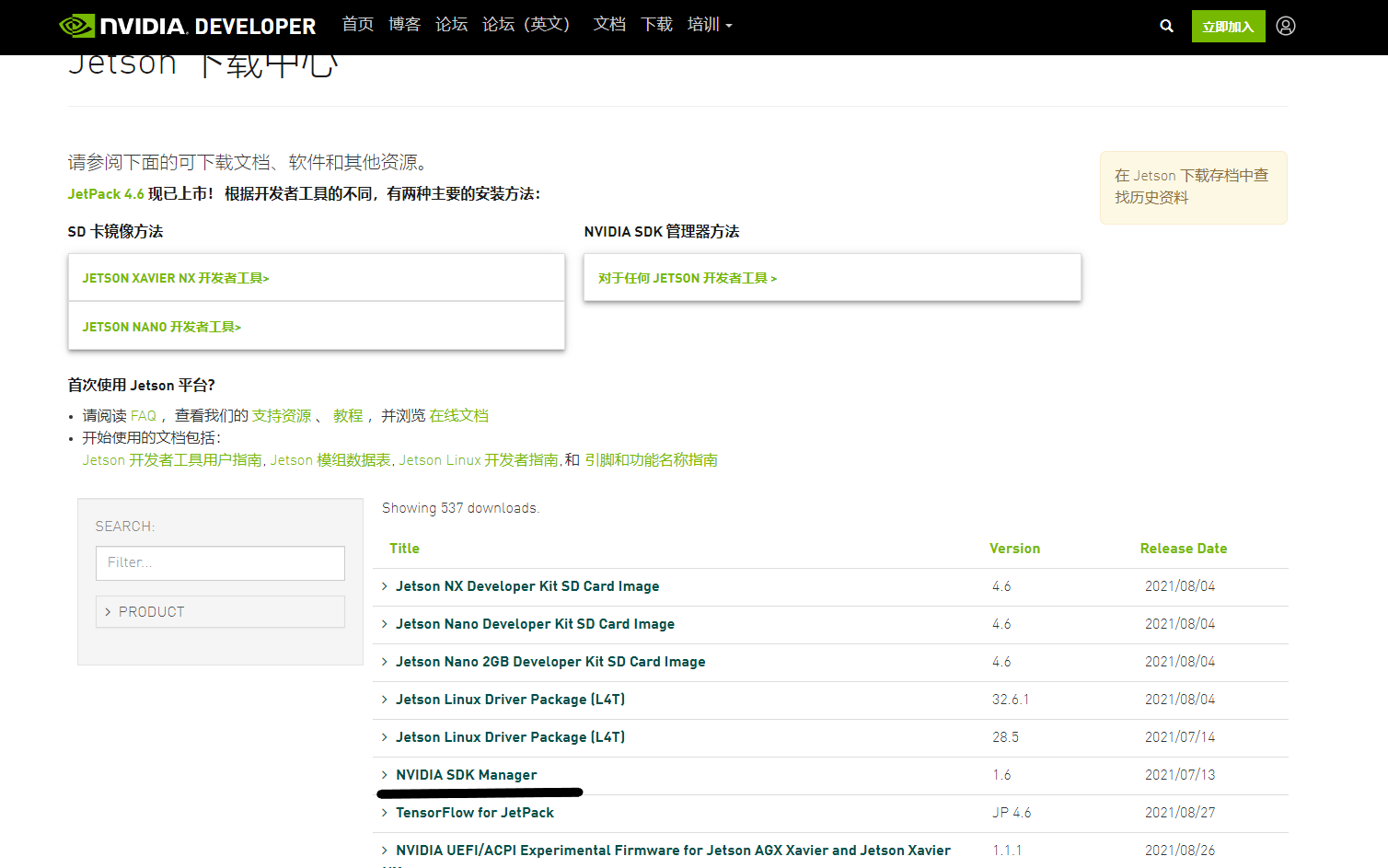Click the 2021/08/27 release date cell
1388x868 pixels.
click(1180, 813)
